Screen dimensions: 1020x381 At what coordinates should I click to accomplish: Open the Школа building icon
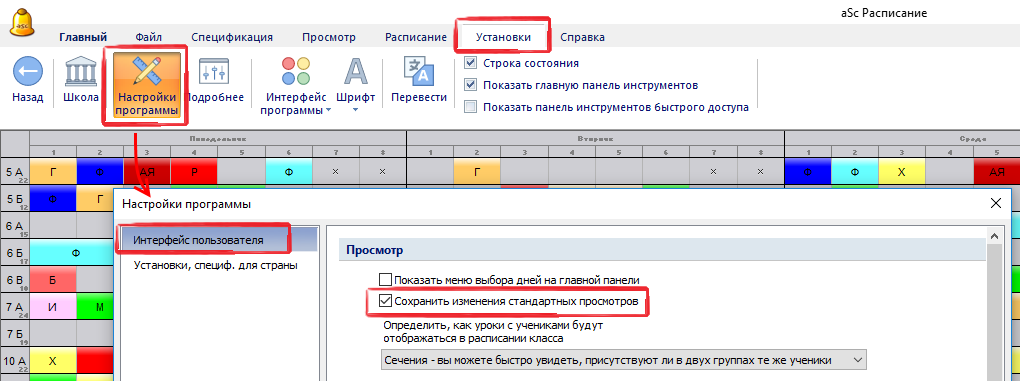(x=81, y=72)
